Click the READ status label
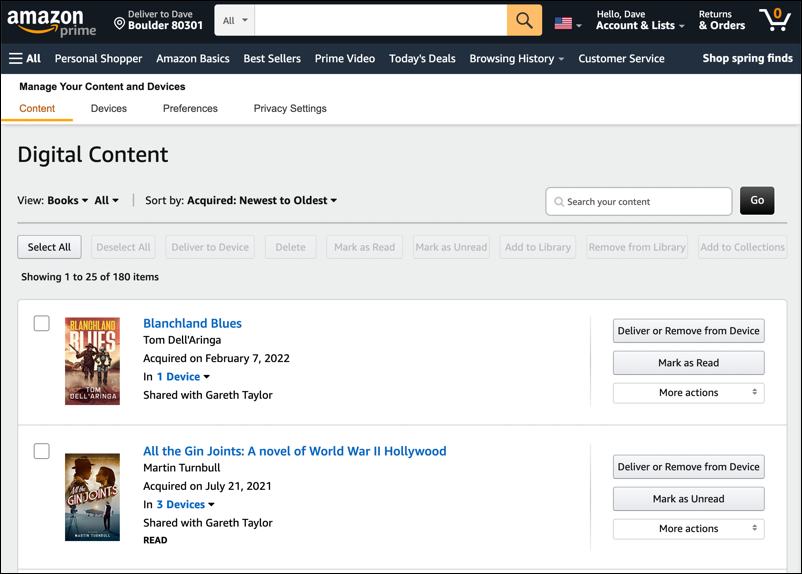The image size is (802, 574). (x=155, y=540)
